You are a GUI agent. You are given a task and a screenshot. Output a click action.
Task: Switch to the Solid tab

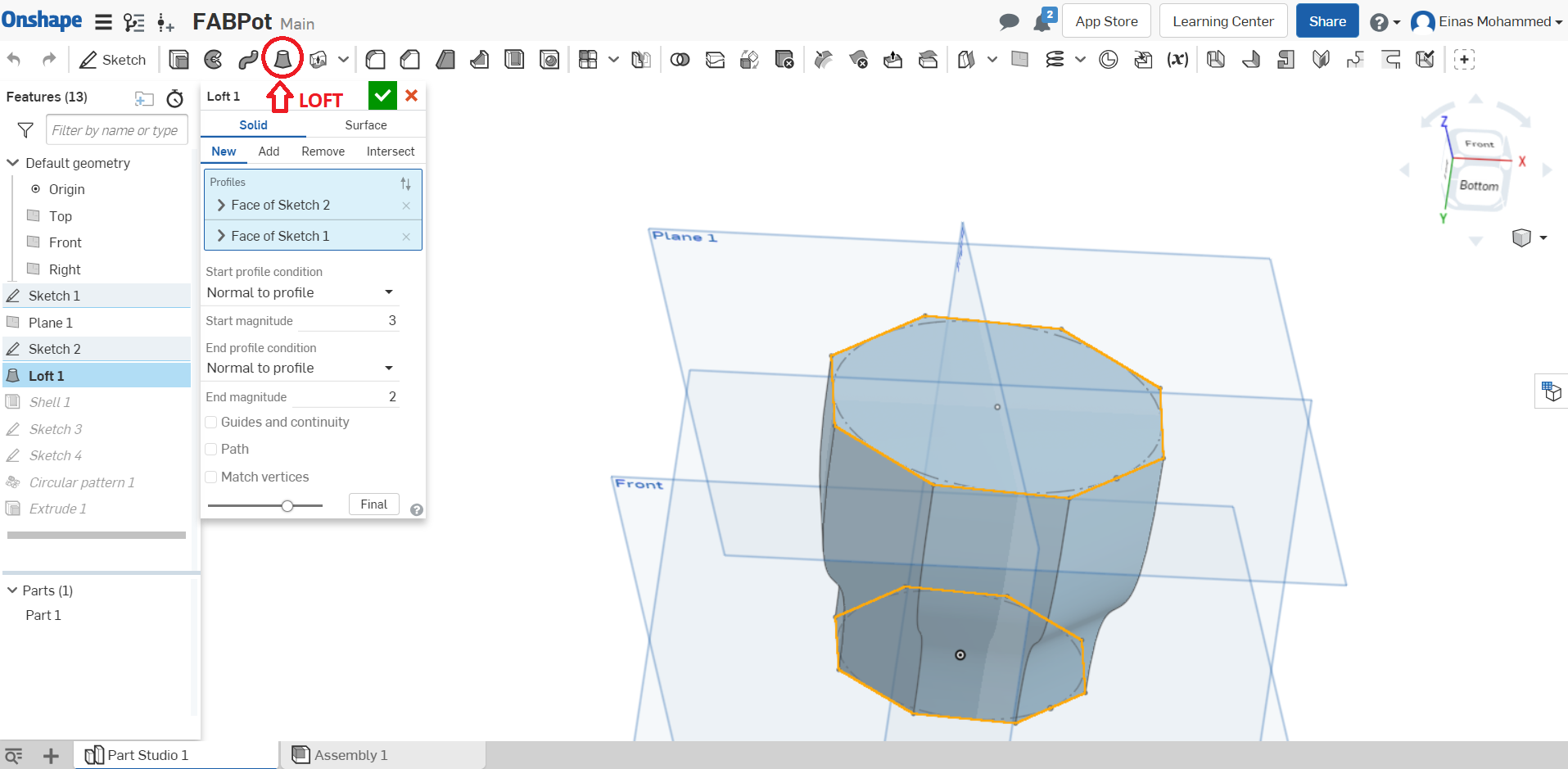[253, 125]
